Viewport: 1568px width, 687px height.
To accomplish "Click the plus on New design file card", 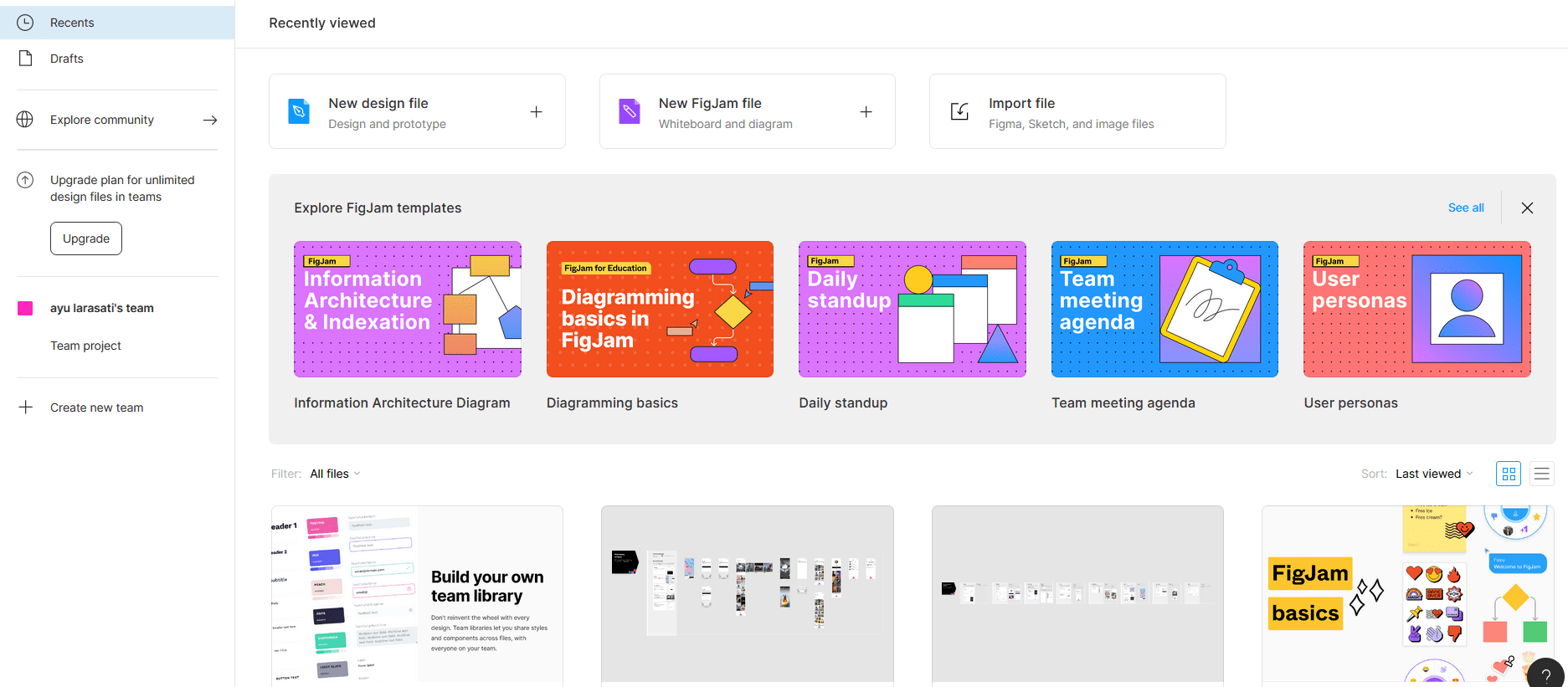I will coord(537,112).
